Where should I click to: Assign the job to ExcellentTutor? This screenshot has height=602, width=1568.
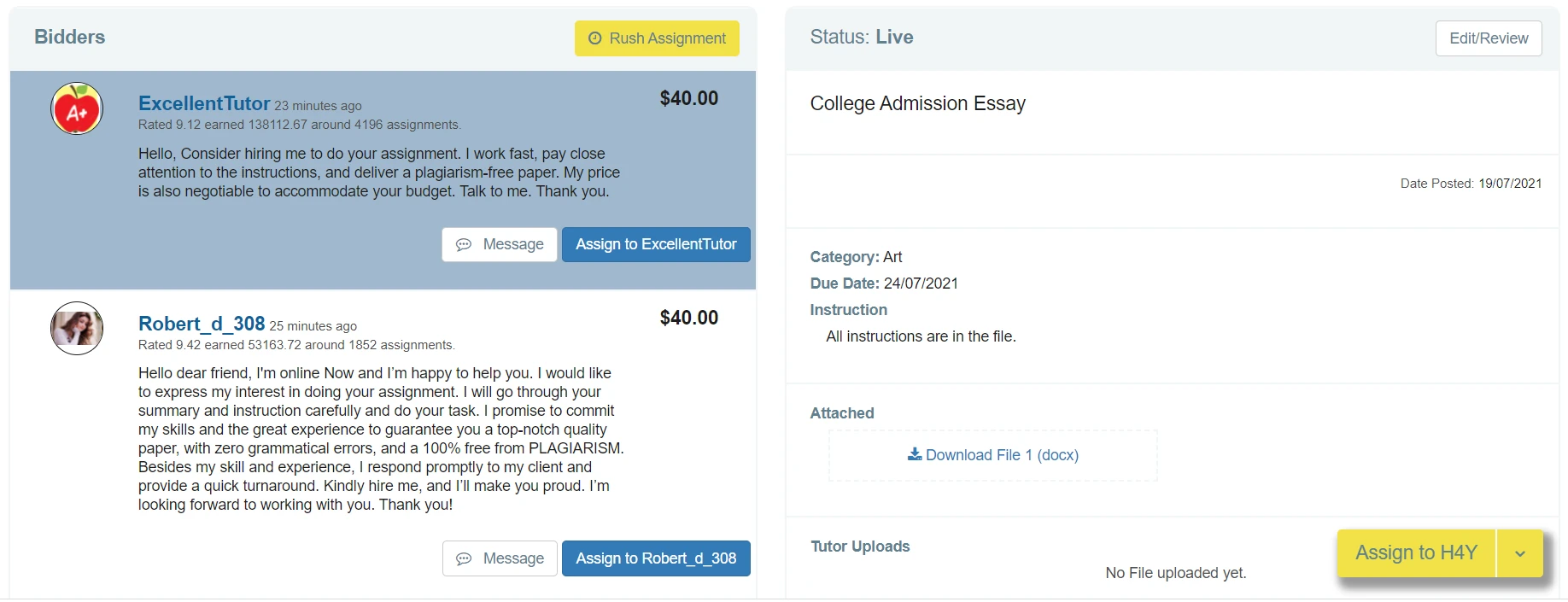(656, 244)
